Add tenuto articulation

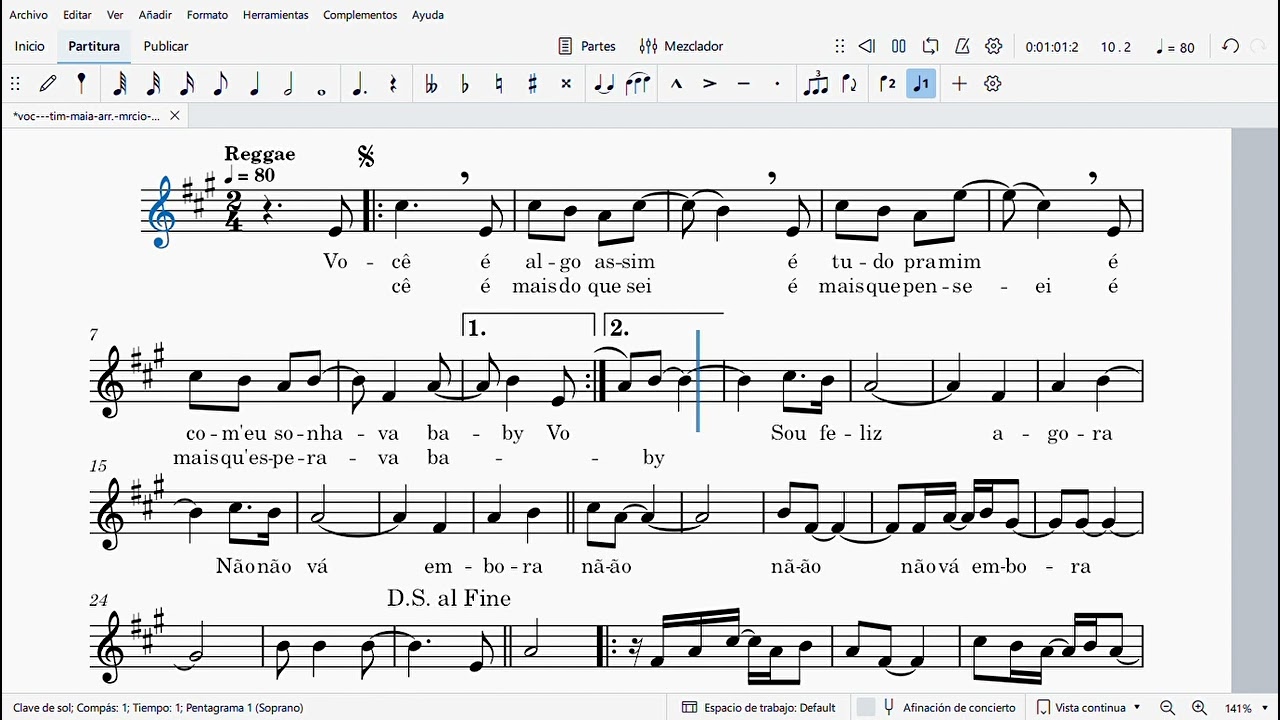point(743,84)
